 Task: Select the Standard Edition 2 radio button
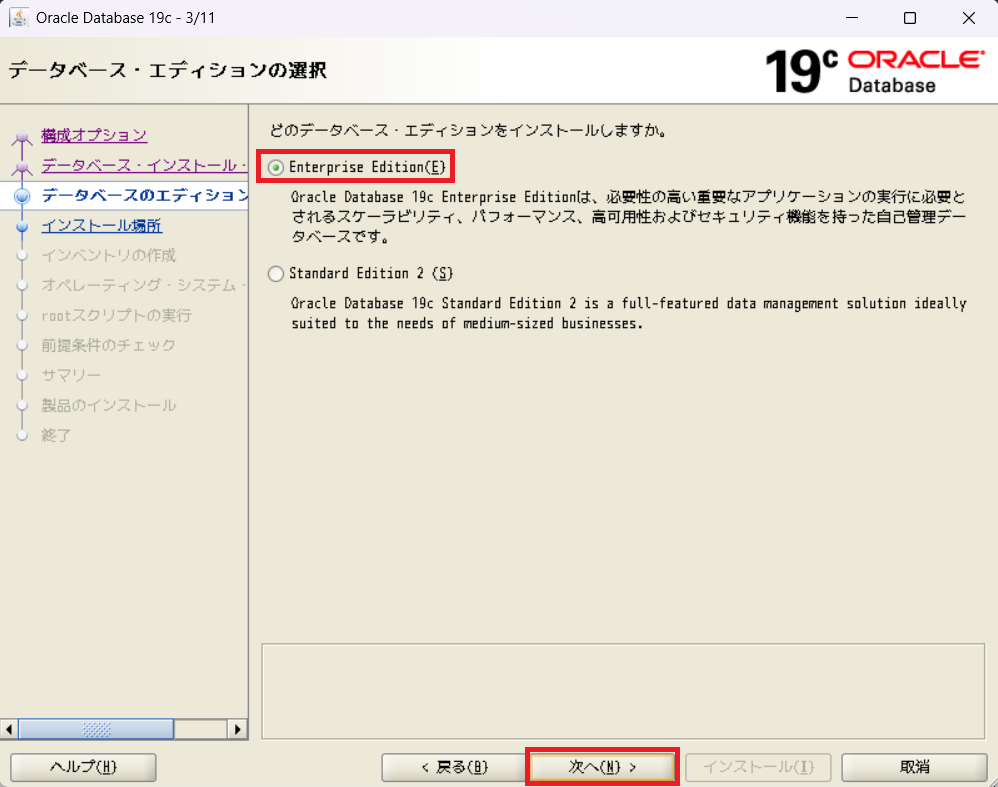277,273
